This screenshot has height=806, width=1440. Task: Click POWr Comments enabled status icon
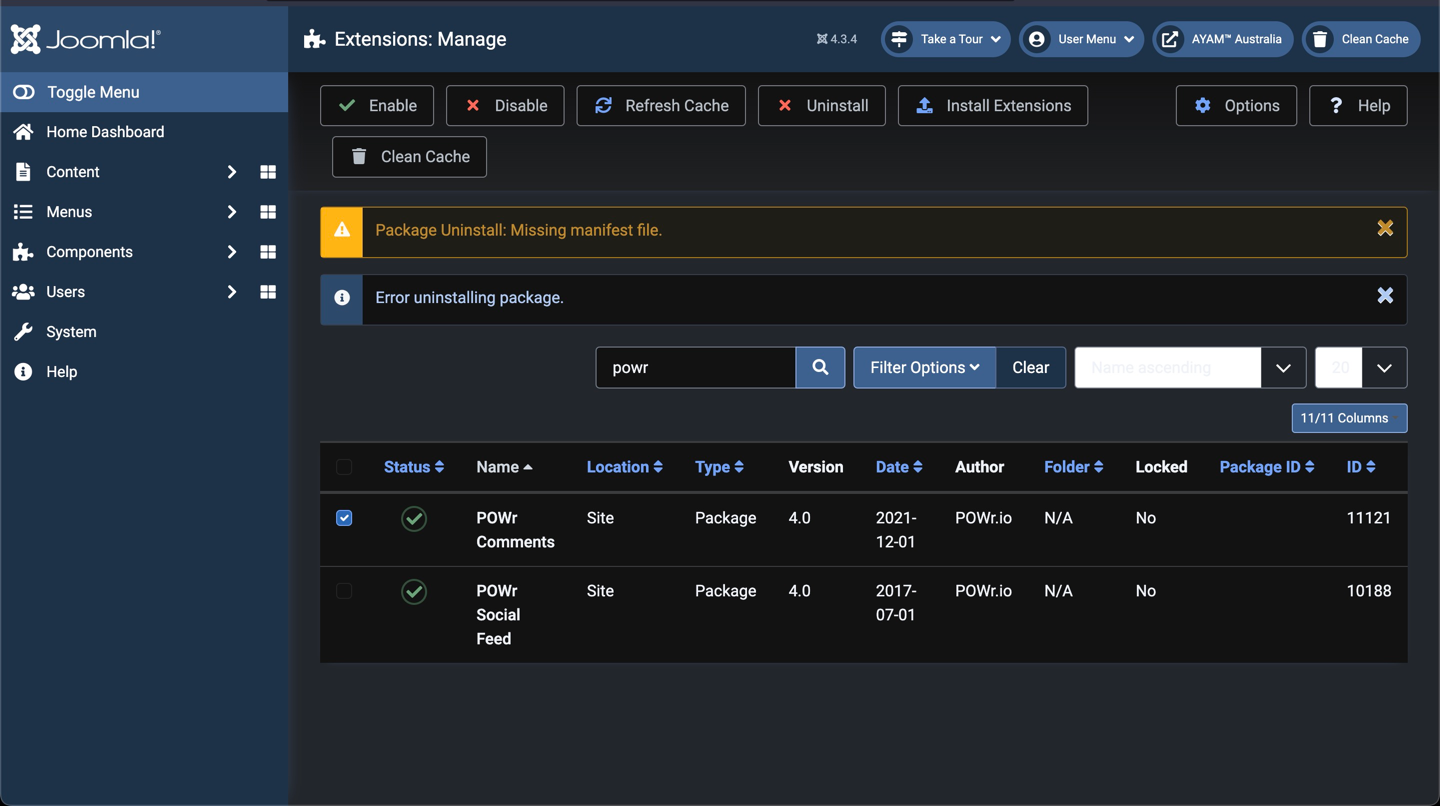coord(414,518)
